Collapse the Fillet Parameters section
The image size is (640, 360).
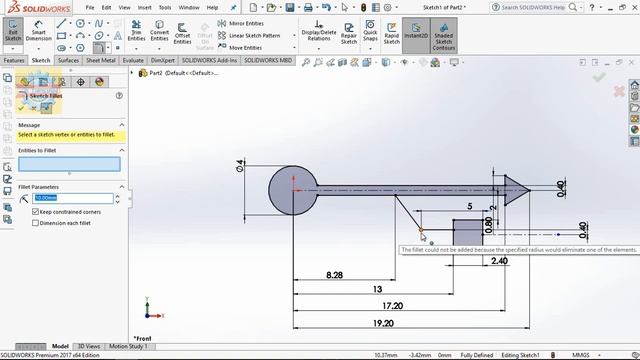[x=122, y=187]
